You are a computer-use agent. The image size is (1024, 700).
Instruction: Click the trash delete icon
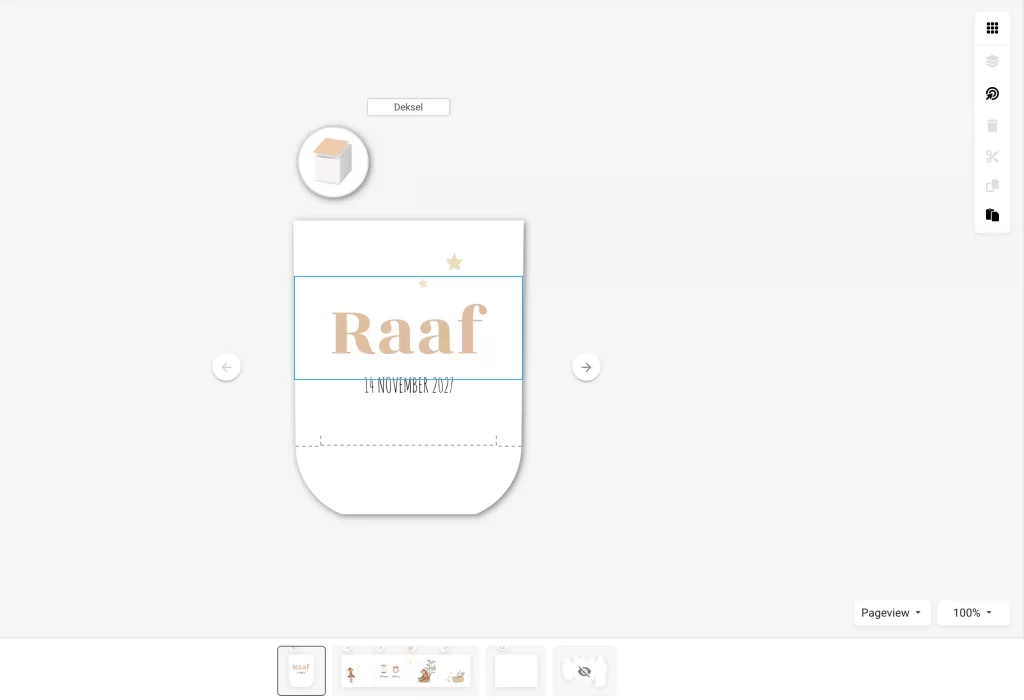[x=992, y=126]
